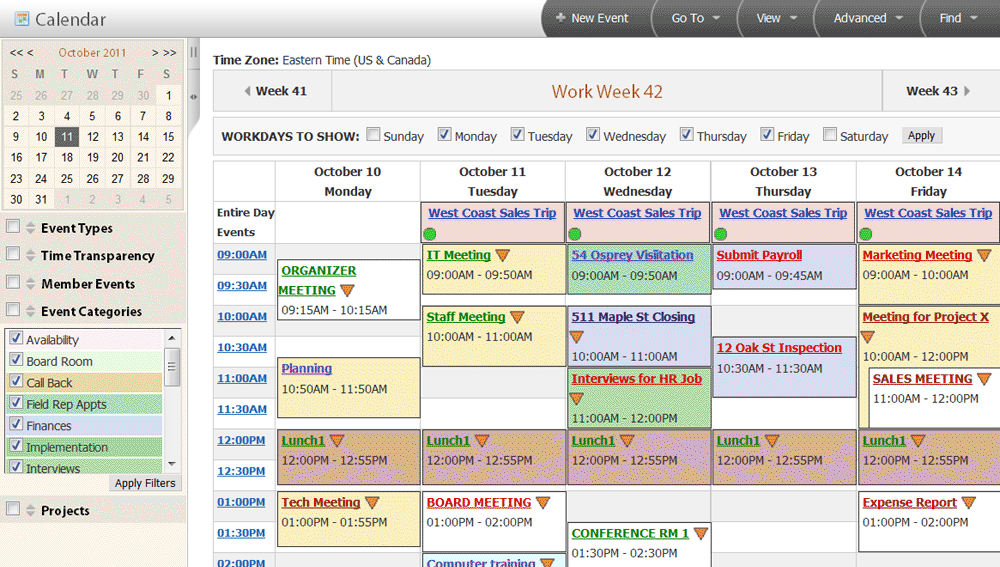The height and width of the screenshot is (567, 1000).
Task: Go to previous month in mini calendar
Action: click(x=30, y=52)
